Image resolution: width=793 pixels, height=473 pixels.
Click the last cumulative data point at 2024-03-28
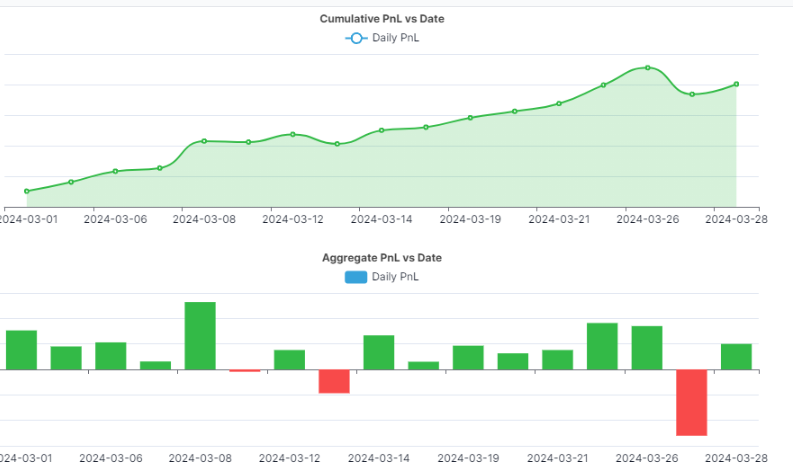(x=736, y=84)
